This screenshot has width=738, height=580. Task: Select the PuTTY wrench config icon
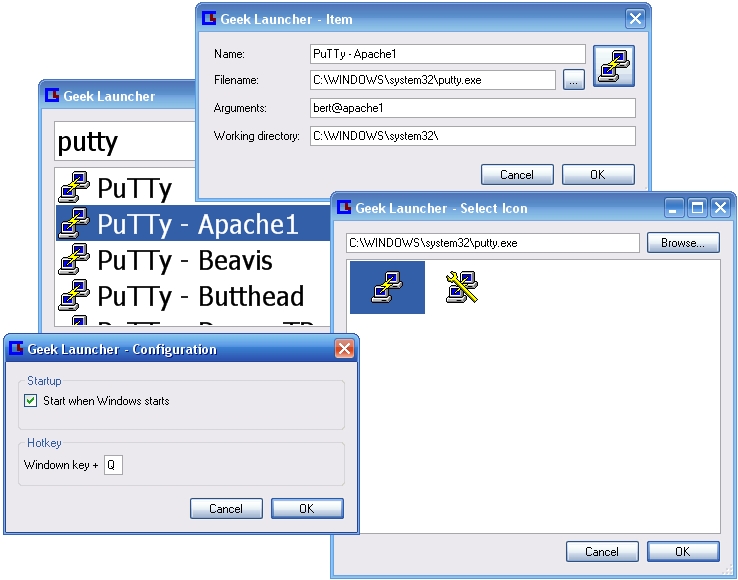[462, 287]
